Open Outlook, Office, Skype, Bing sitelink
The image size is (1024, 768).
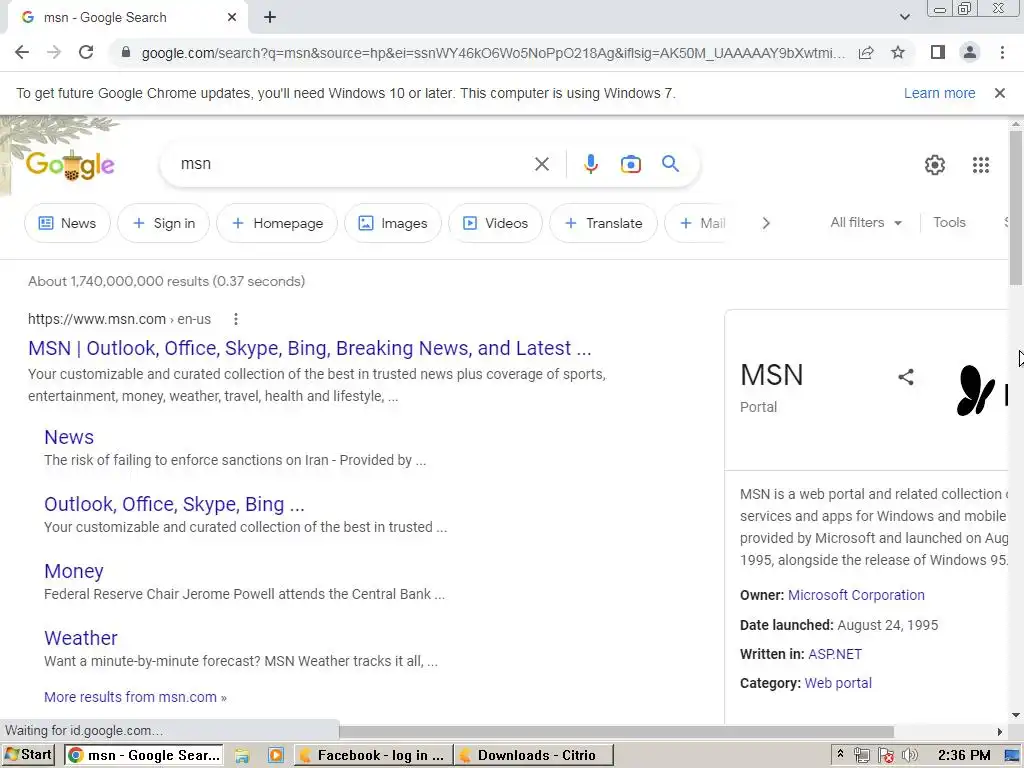174,504
